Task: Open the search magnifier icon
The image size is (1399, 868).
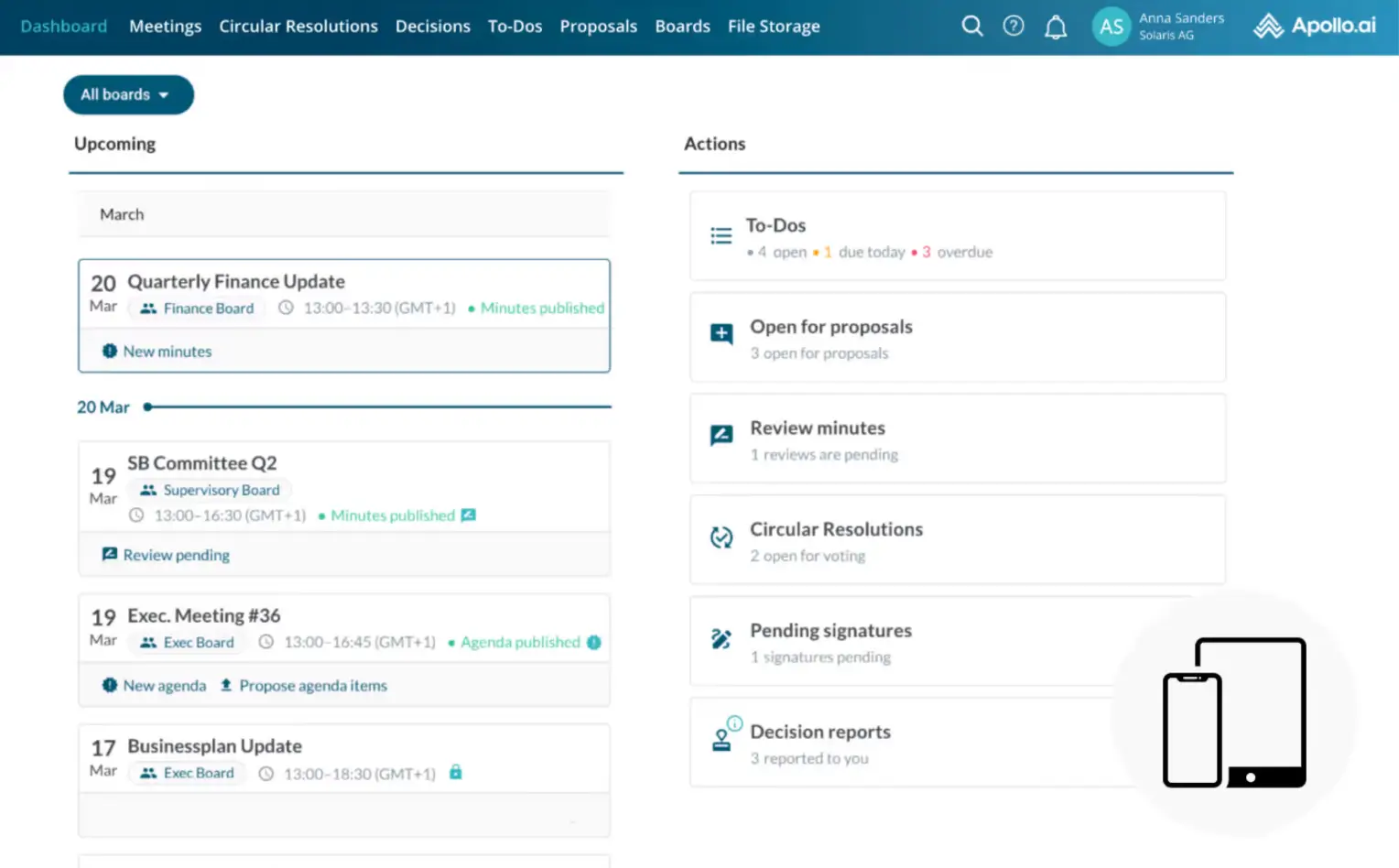Action: (x=972, y=26)
